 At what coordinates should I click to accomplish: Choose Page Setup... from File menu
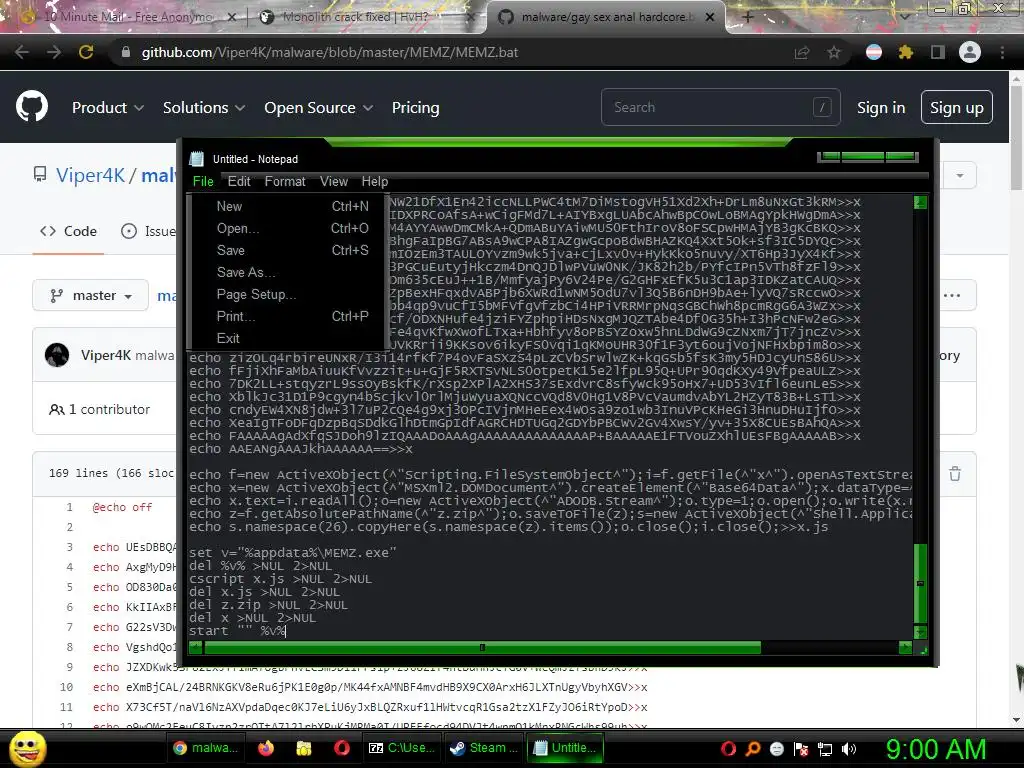(287, 295)
